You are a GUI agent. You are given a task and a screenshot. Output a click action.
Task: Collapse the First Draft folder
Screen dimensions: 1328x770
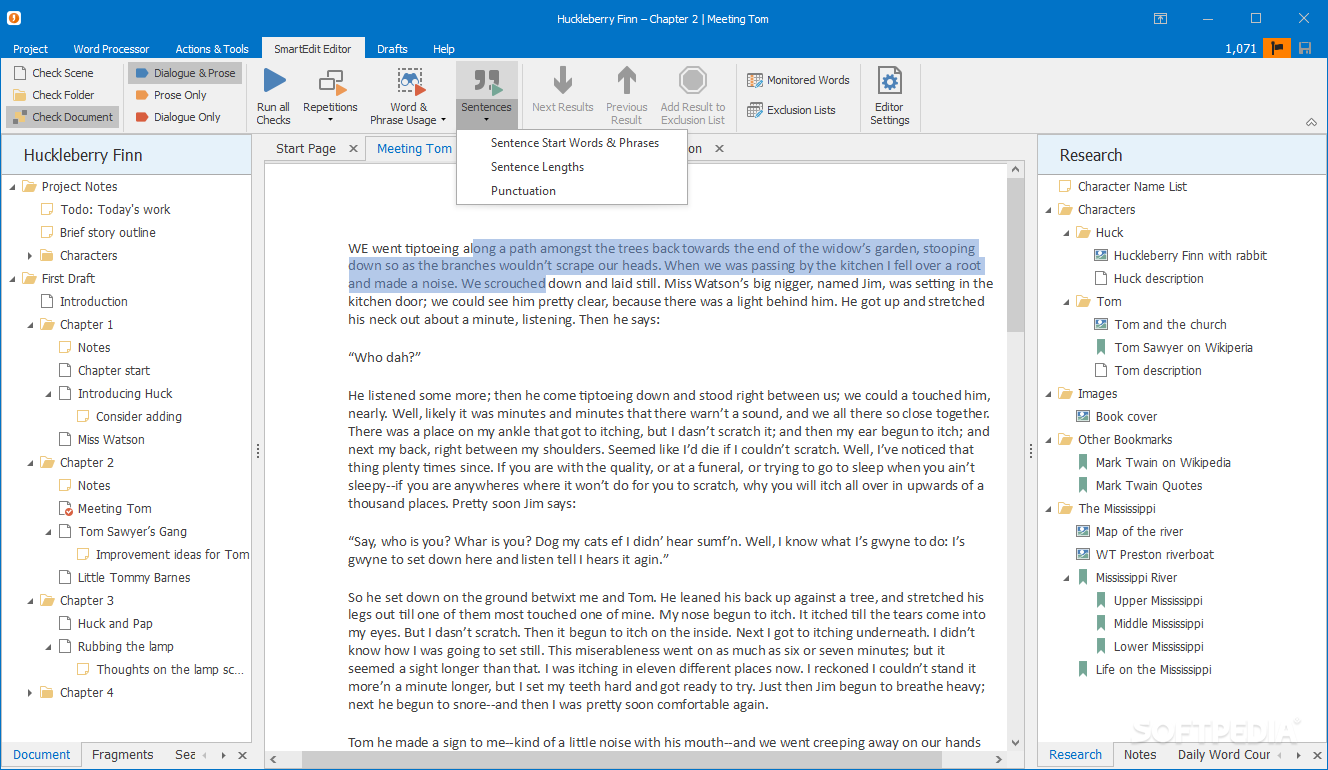pos(12,279)
